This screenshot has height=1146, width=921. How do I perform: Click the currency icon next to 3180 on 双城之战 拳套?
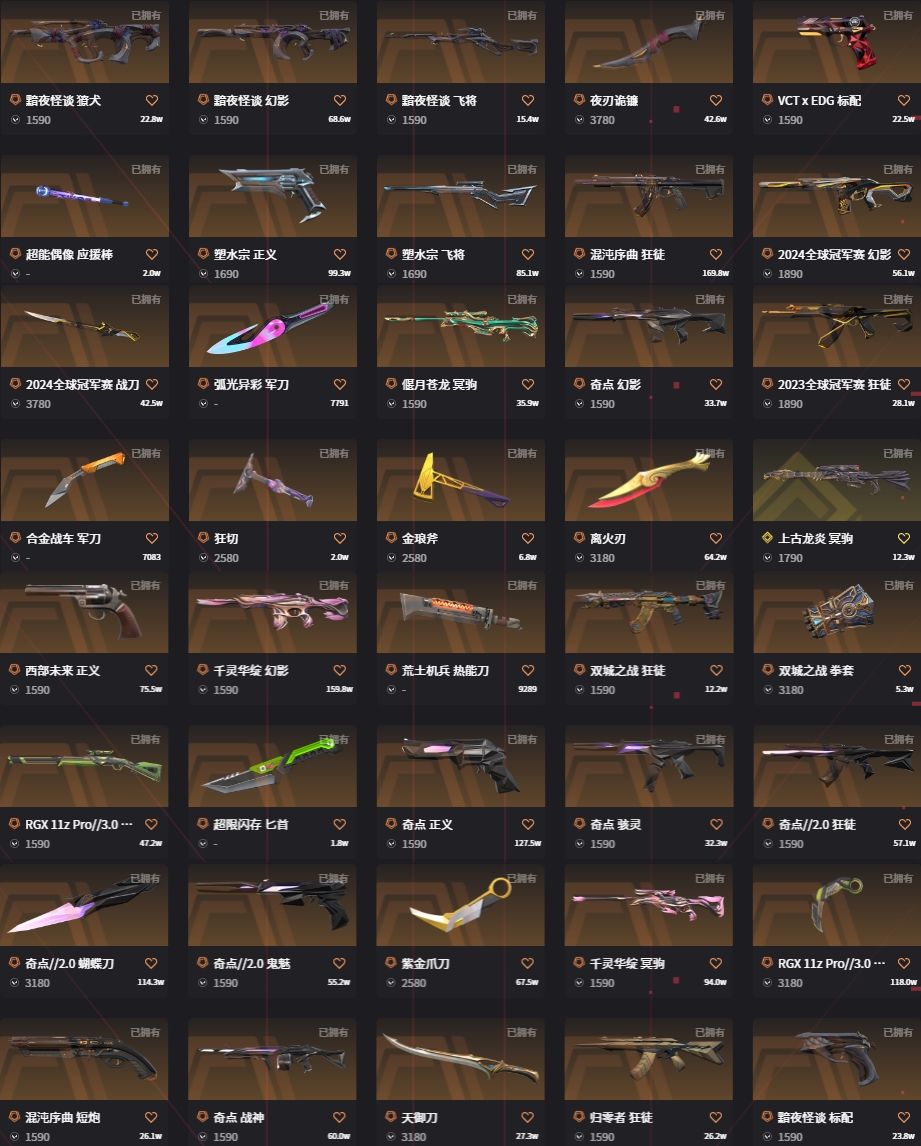coord(768,689)
